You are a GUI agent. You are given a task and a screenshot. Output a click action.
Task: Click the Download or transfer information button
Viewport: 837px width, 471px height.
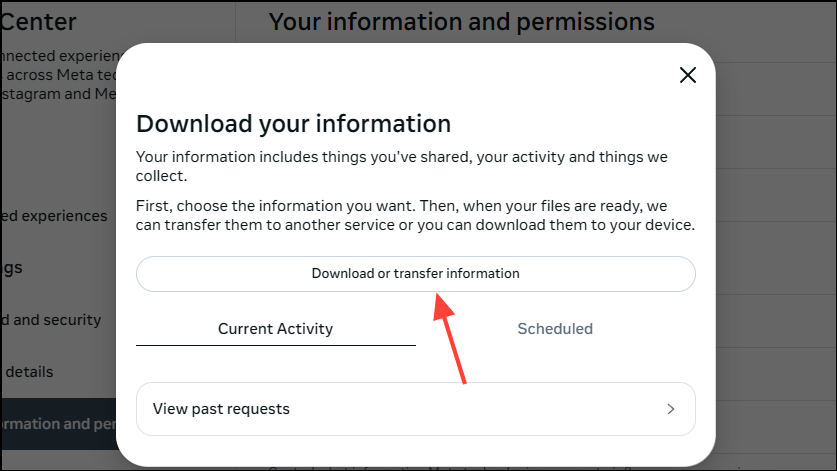(x=415, y=273)
